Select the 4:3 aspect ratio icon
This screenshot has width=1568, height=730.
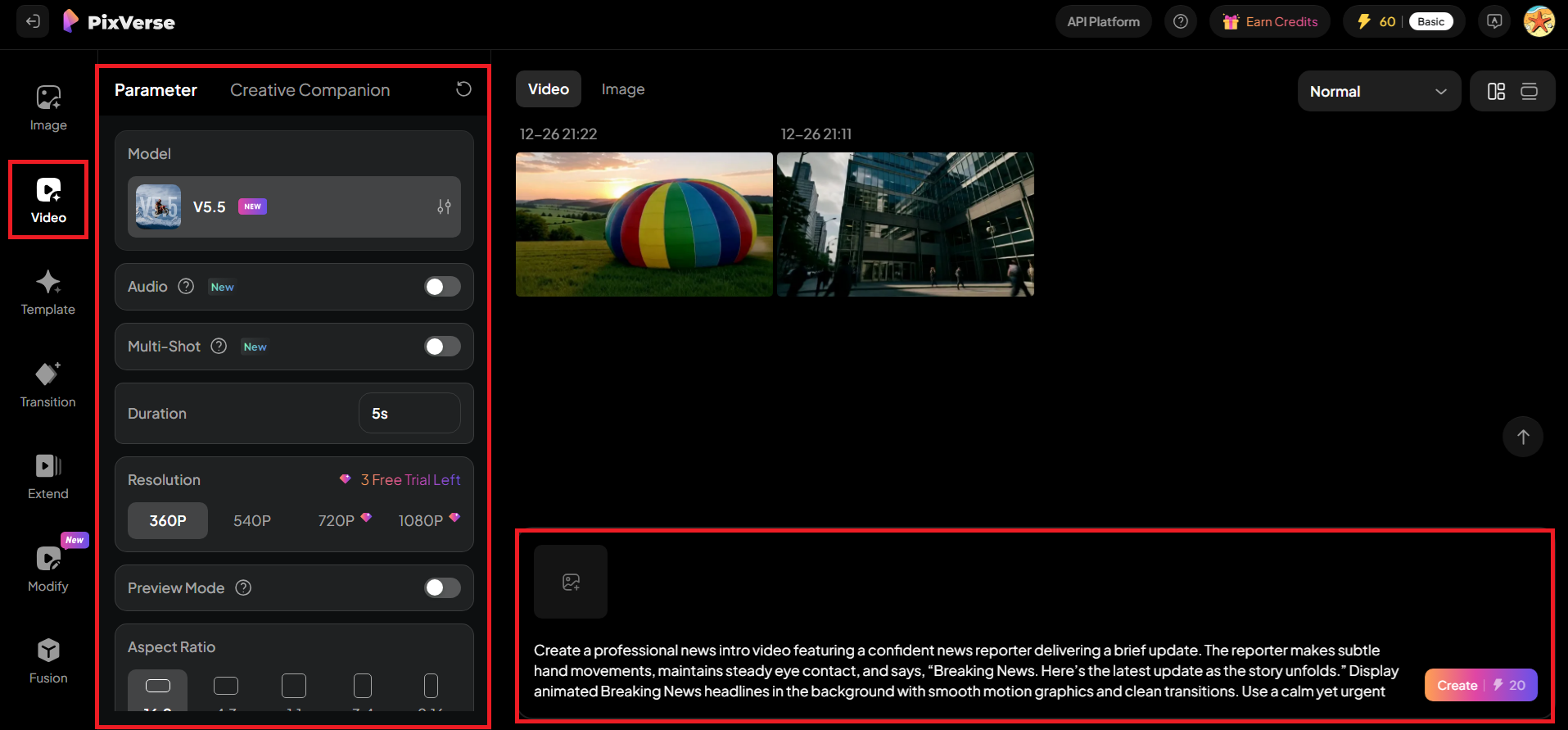click(226, 687)
